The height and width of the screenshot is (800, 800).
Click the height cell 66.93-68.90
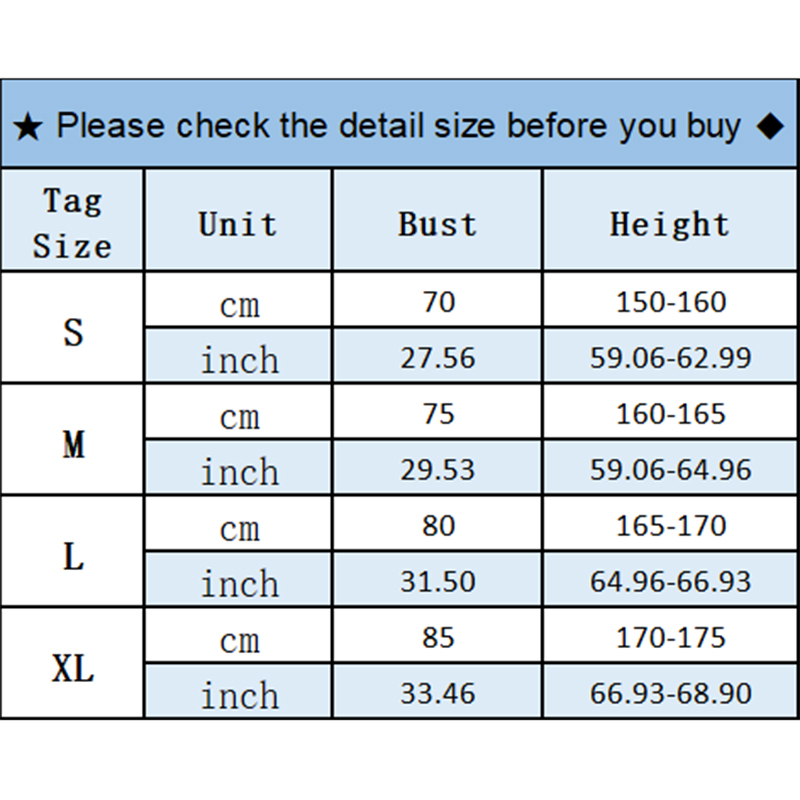coord(670,694)
